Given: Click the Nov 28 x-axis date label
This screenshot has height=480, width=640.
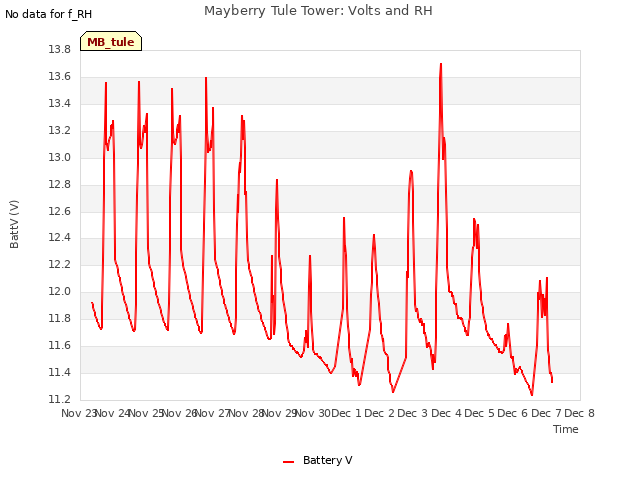Looking at the screenshot, I should click(247, 413).
